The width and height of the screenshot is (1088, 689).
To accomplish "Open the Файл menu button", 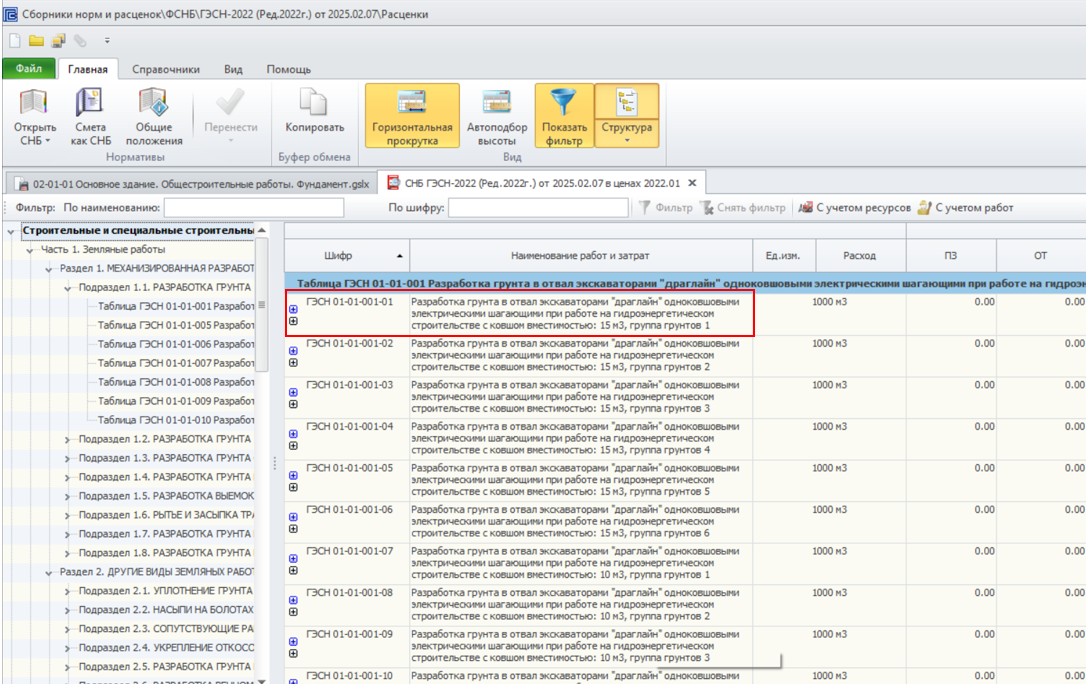I will pyautogui.click(x=29, y=69).
